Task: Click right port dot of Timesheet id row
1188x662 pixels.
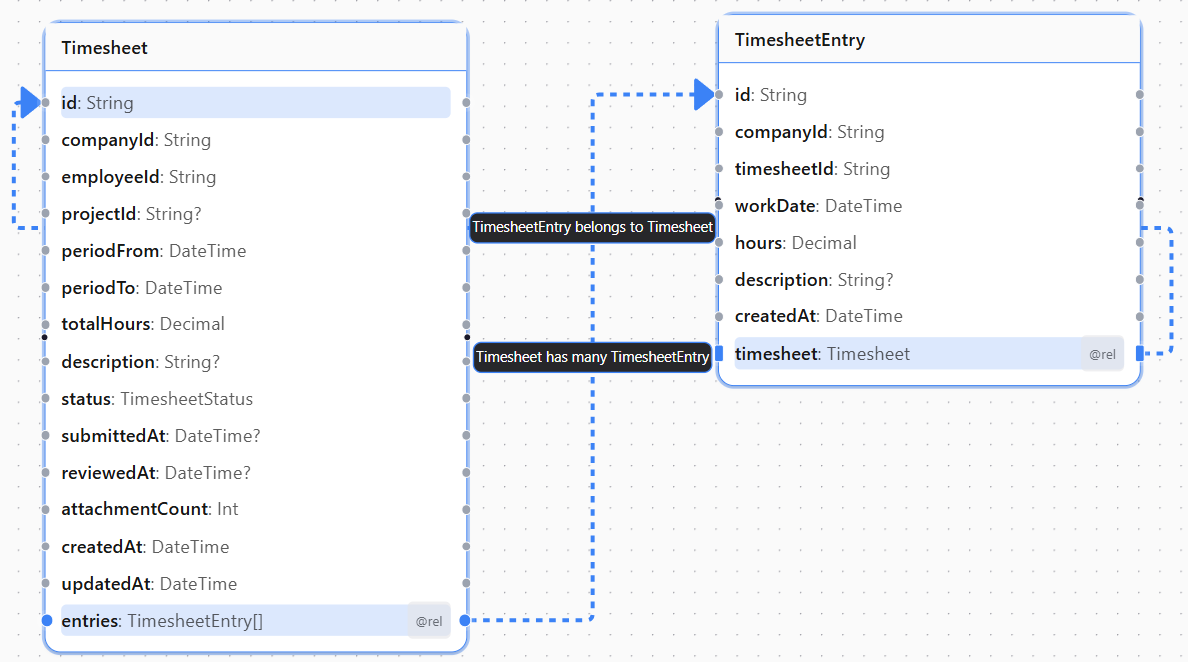Action: coord(466,102)
